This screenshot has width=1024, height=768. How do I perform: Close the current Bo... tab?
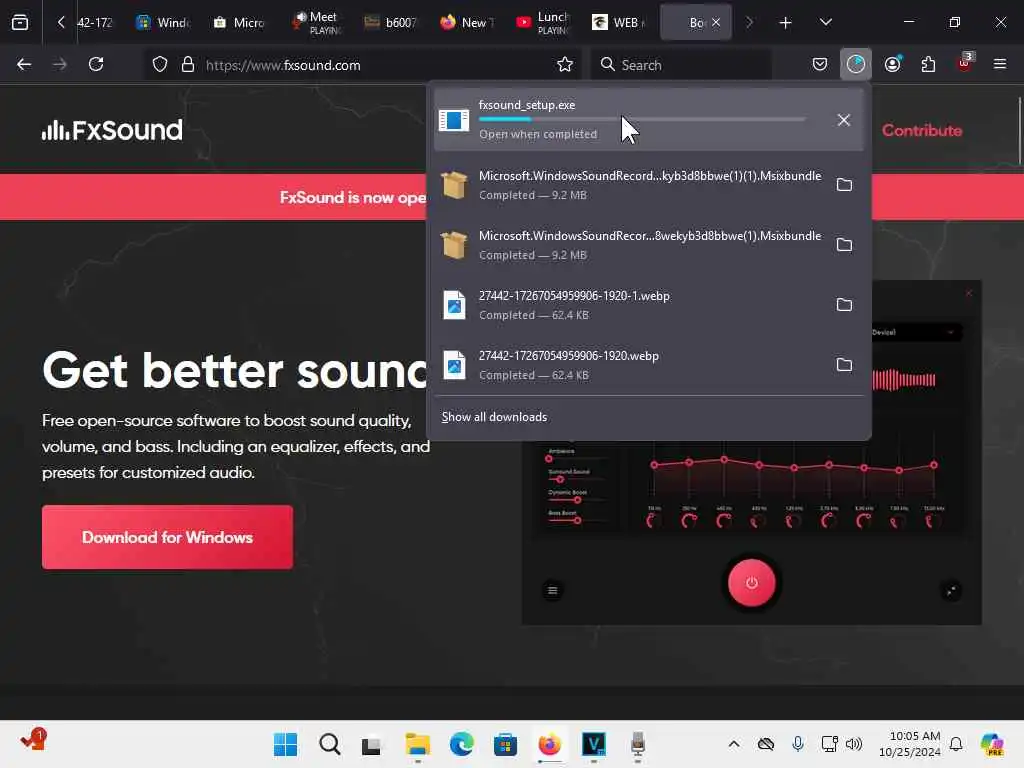tap(716, 23)
